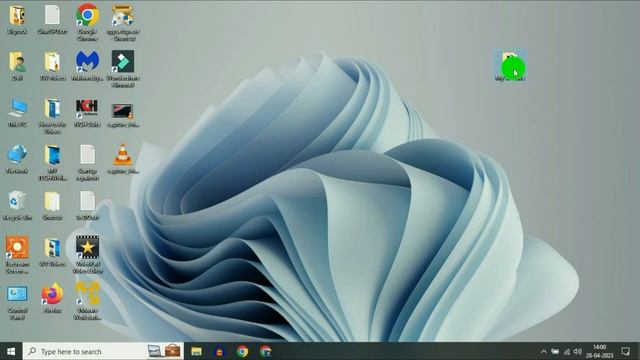
Task: Open the Firefox desktop shortcut
Action: pos(52,298)
